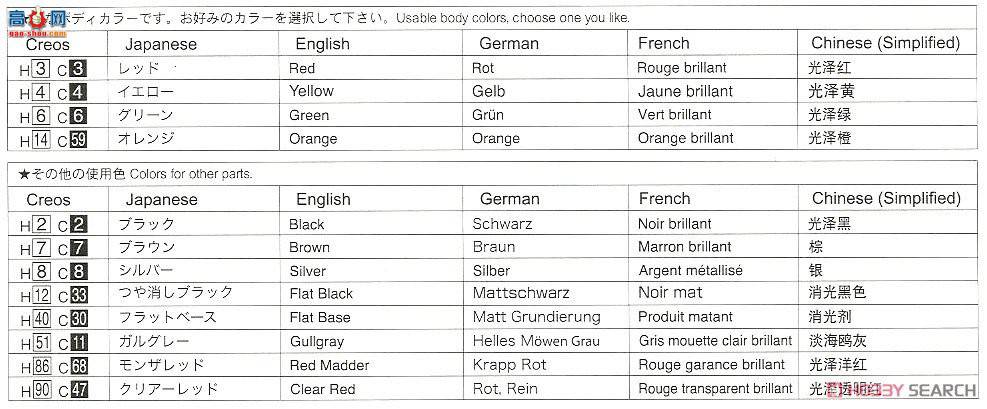
Task: Select the Krapp Rot German entry
Action: [510, 365]
